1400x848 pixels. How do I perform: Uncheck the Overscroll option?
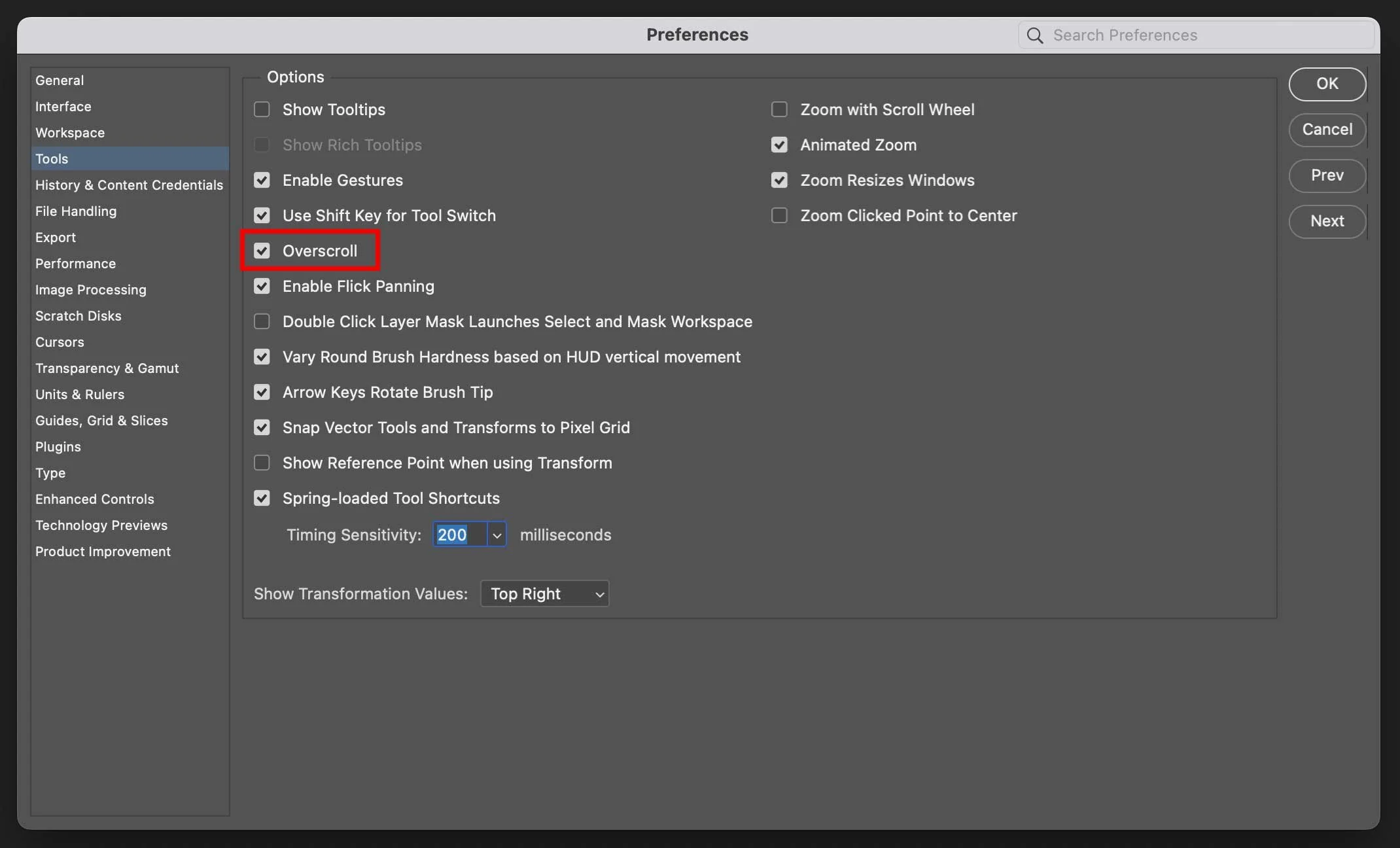(262, 251)
